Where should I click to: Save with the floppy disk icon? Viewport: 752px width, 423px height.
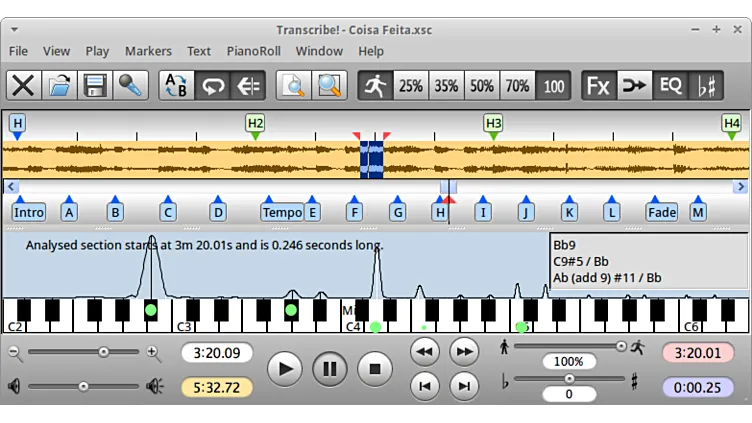click(x=94, y=86)
